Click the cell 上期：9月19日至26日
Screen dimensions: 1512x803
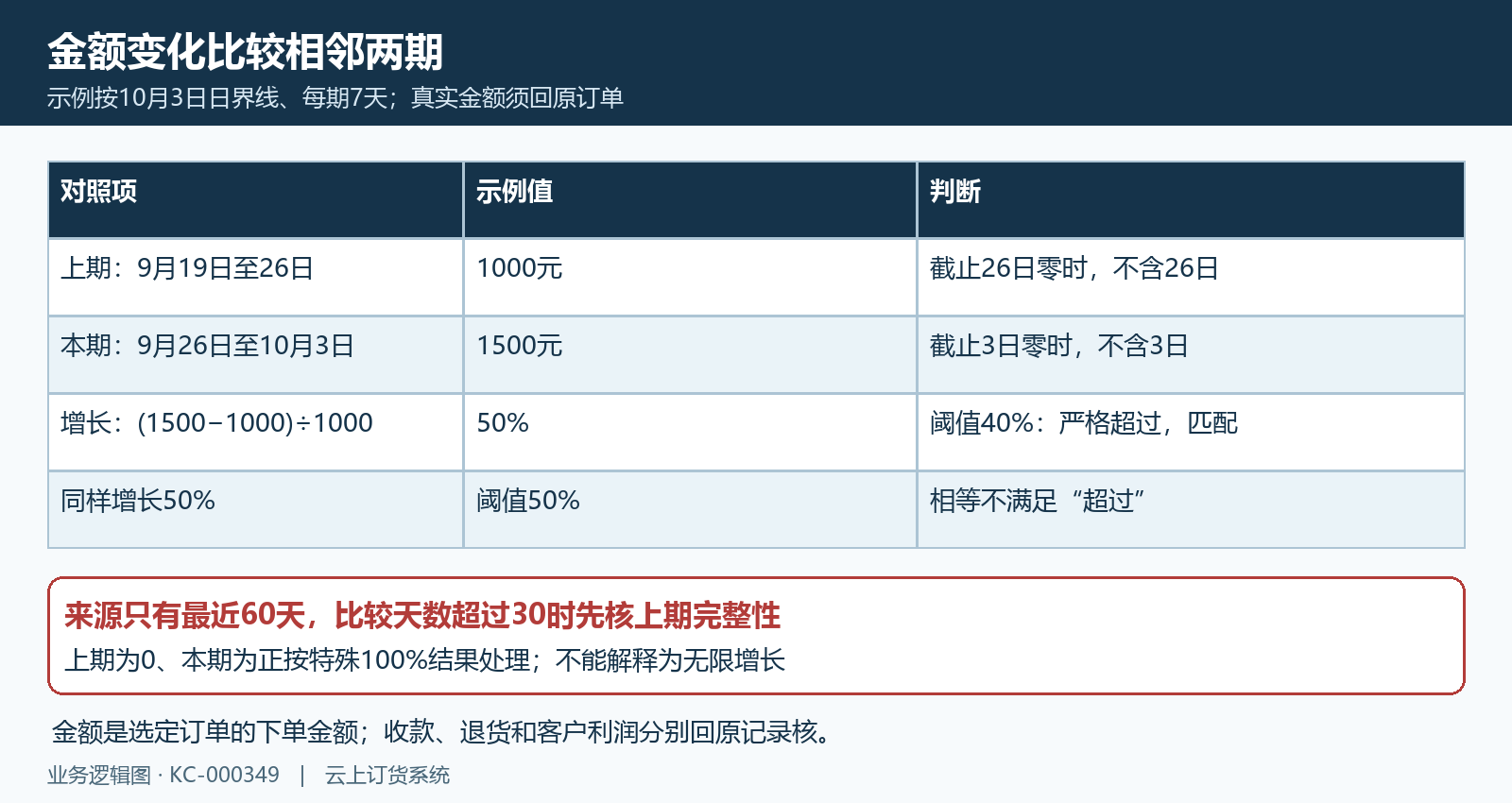click(255, 278)
